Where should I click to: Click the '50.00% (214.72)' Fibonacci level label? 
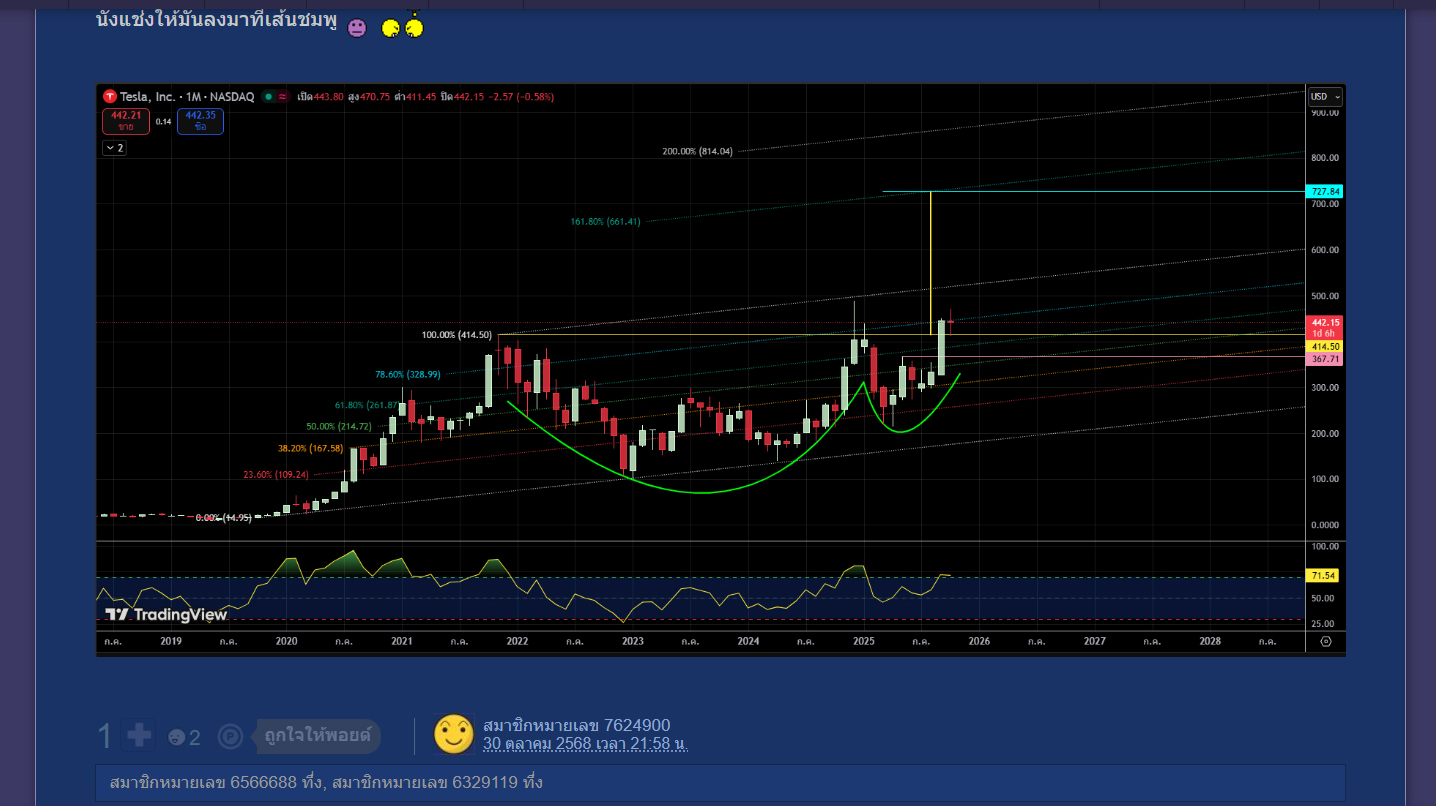pyautogui.click(x=339, y=426)
